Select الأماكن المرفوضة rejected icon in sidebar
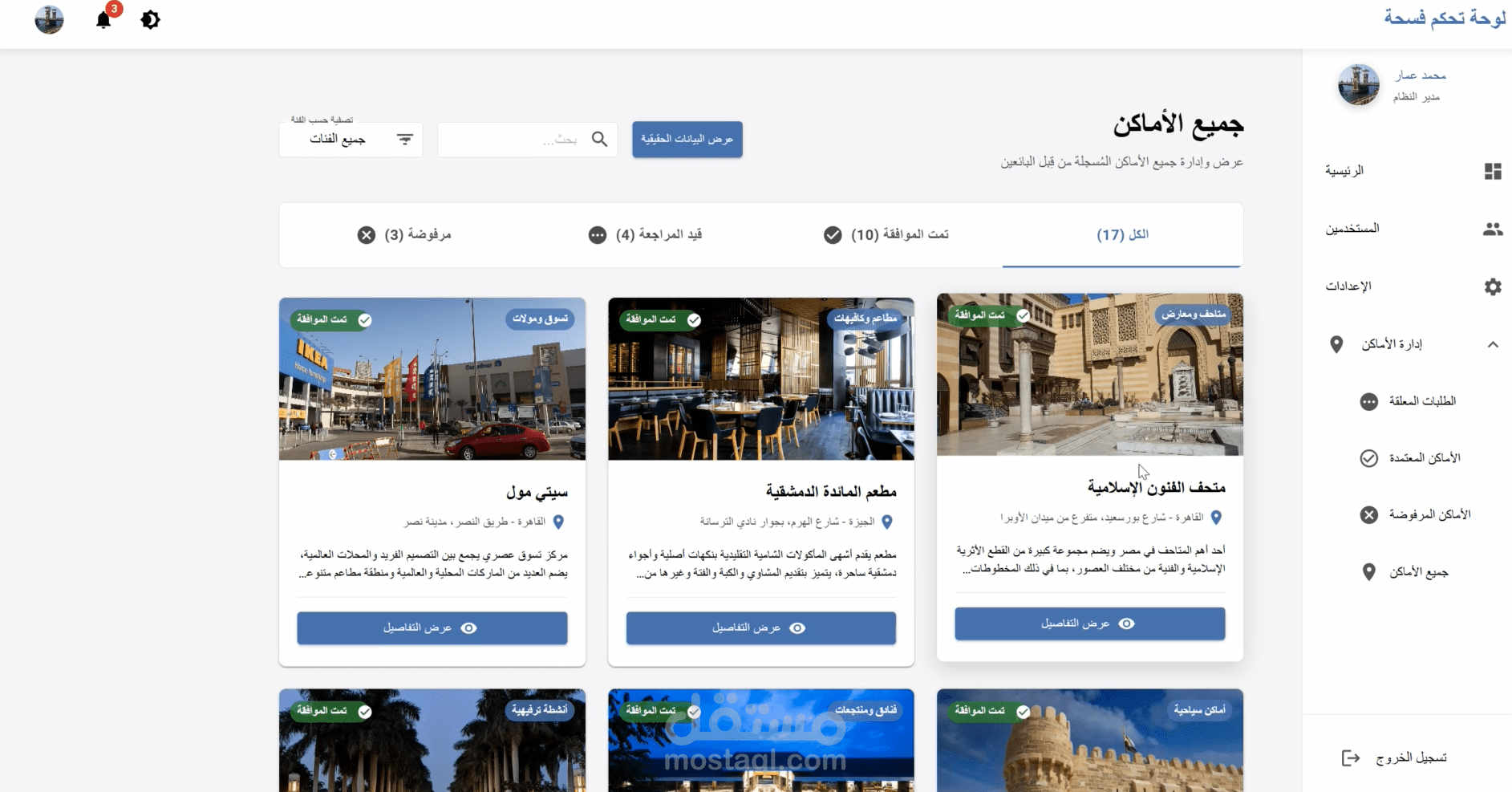1512x792 pixels. click(1368, 514)
